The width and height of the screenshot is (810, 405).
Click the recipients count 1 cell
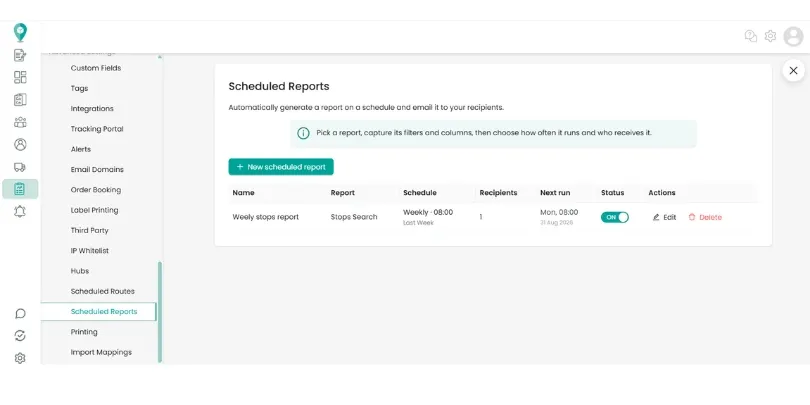(x=481, y=217)
